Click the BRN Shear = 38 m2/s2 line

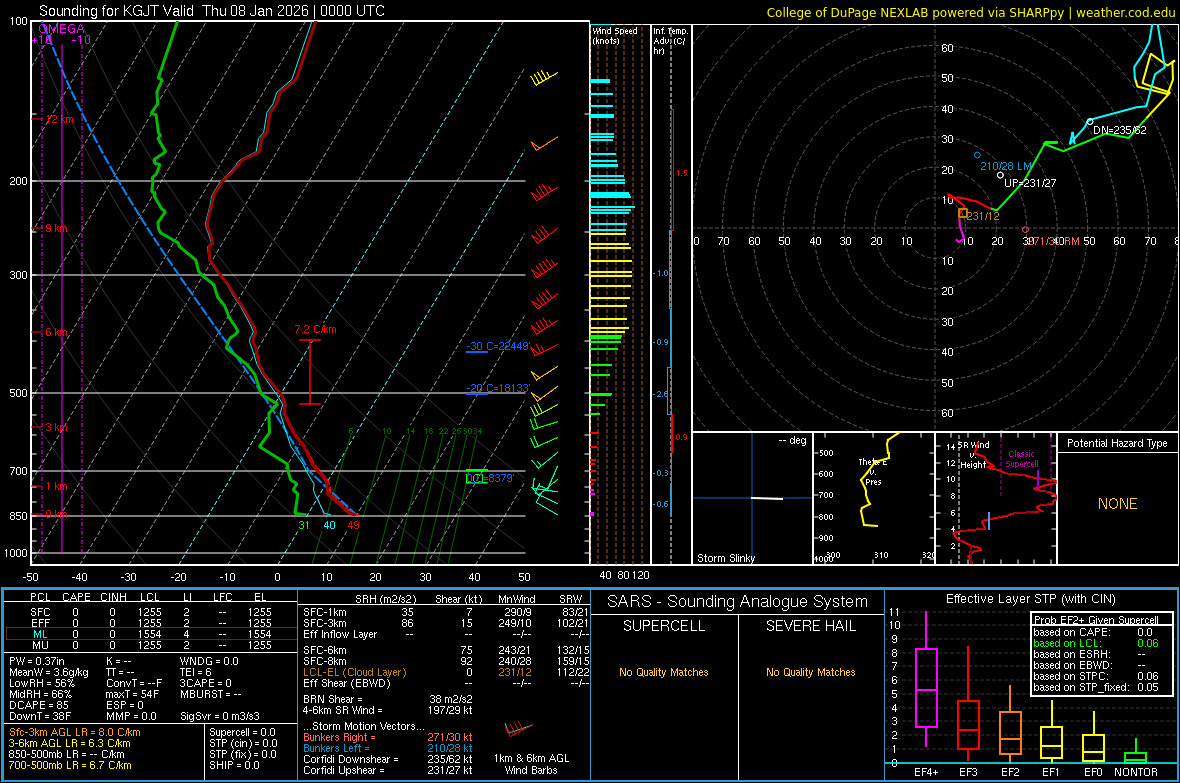[x=388, y=699]
